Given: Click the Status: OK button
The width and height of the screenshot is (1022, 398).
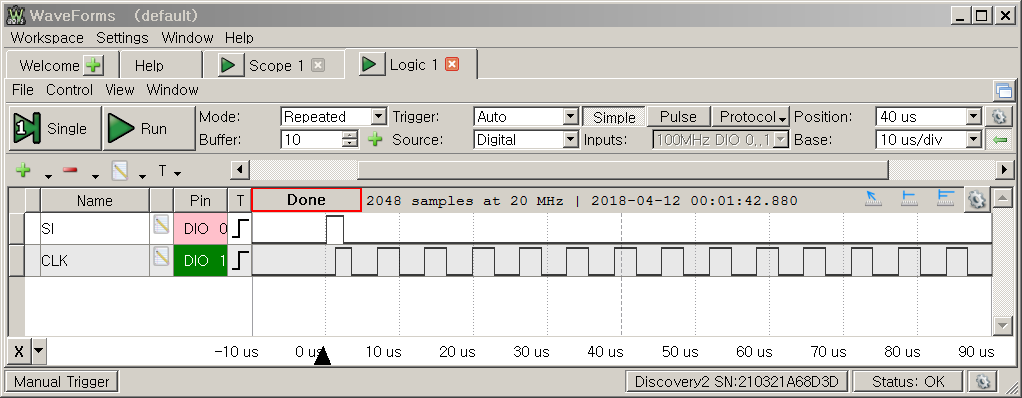Looking at the screenshot, I should click(x=908, y=382).
